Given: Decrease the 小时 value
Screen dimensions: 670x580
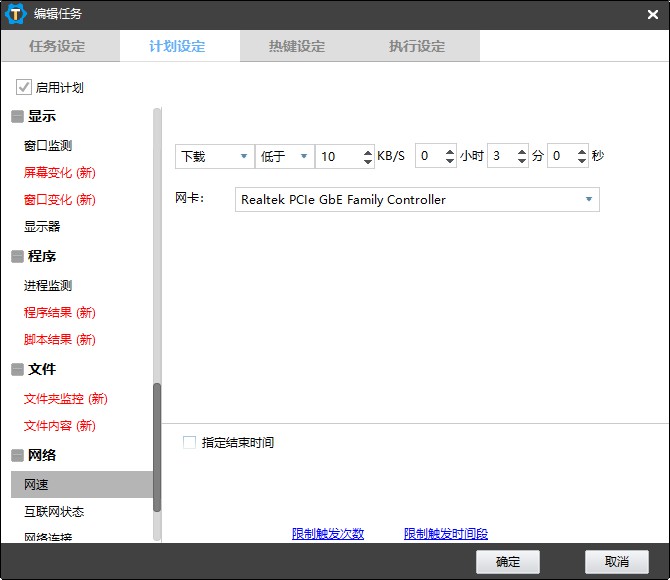Looking at the screenshot, I should pyautogui.click(x=450, y=161).
